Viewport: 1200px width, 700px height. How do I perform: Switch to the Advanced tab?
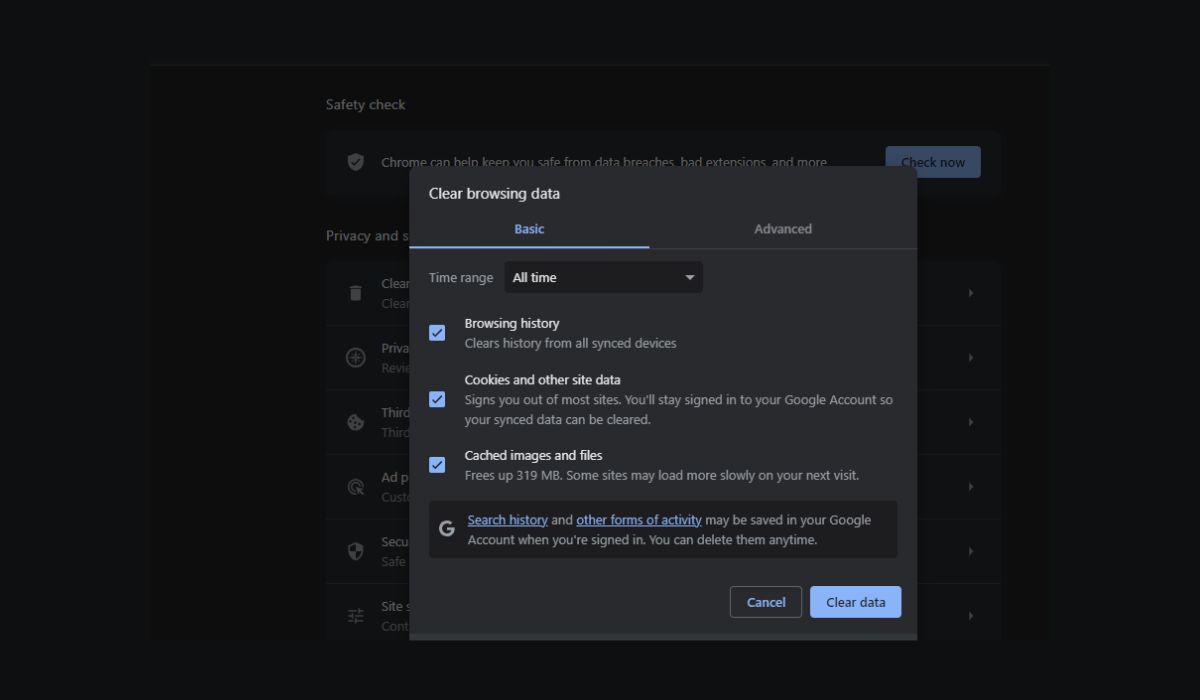[783, 229]
